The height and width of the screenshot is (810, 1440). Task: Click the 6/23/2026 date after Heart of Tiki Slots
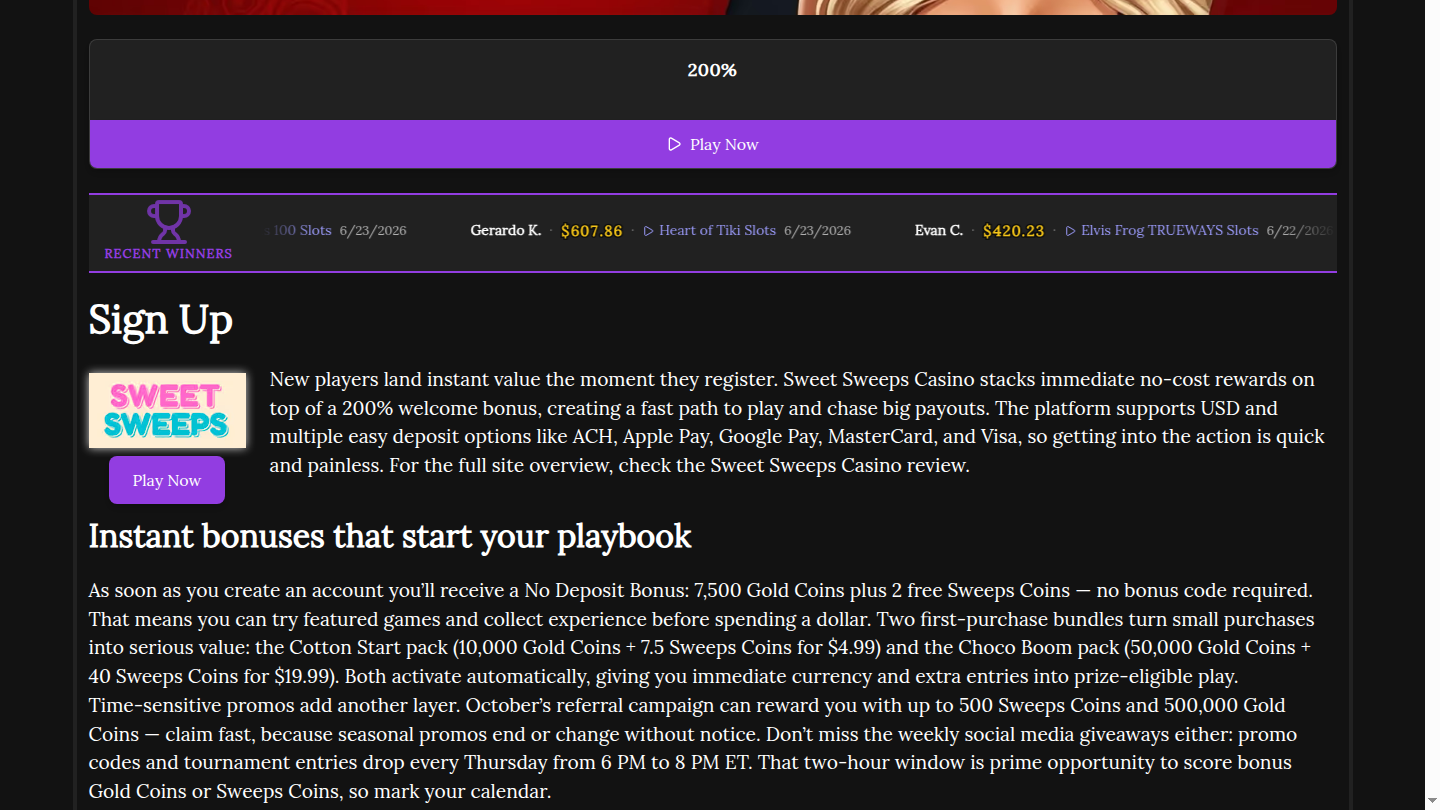pyautogui.click(x=818, y=230)
